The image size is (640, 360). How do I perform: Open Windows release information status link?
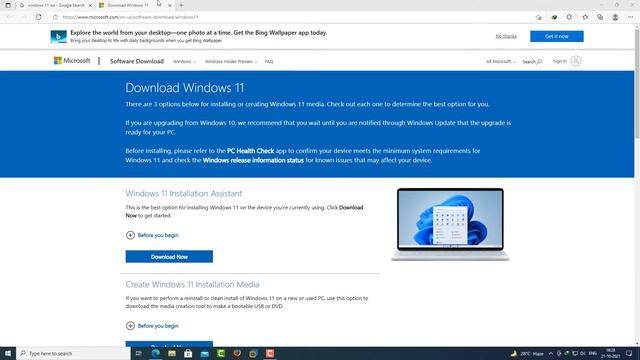pos(253,160)
